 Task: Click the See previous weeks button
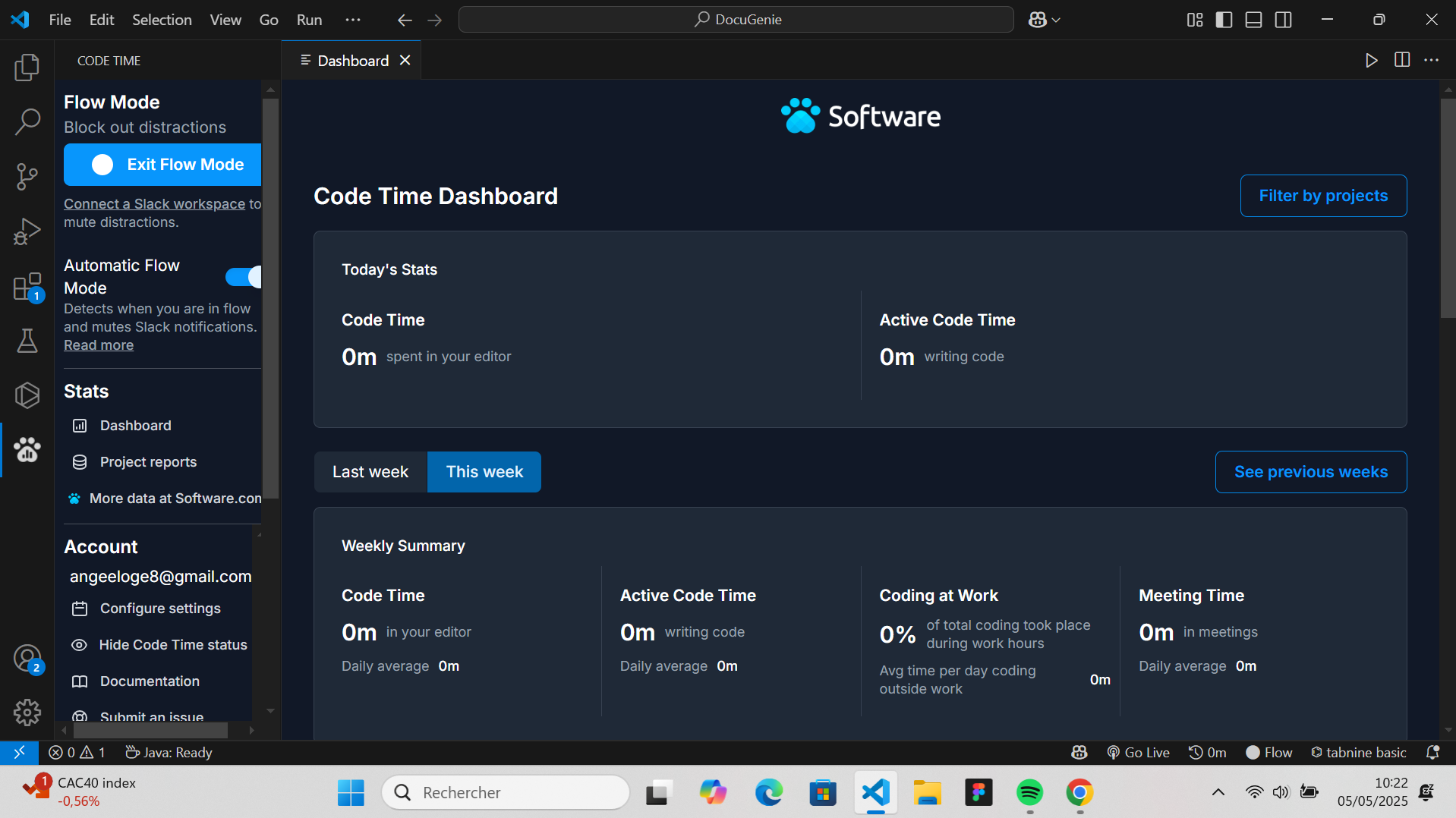[1310, 472]
